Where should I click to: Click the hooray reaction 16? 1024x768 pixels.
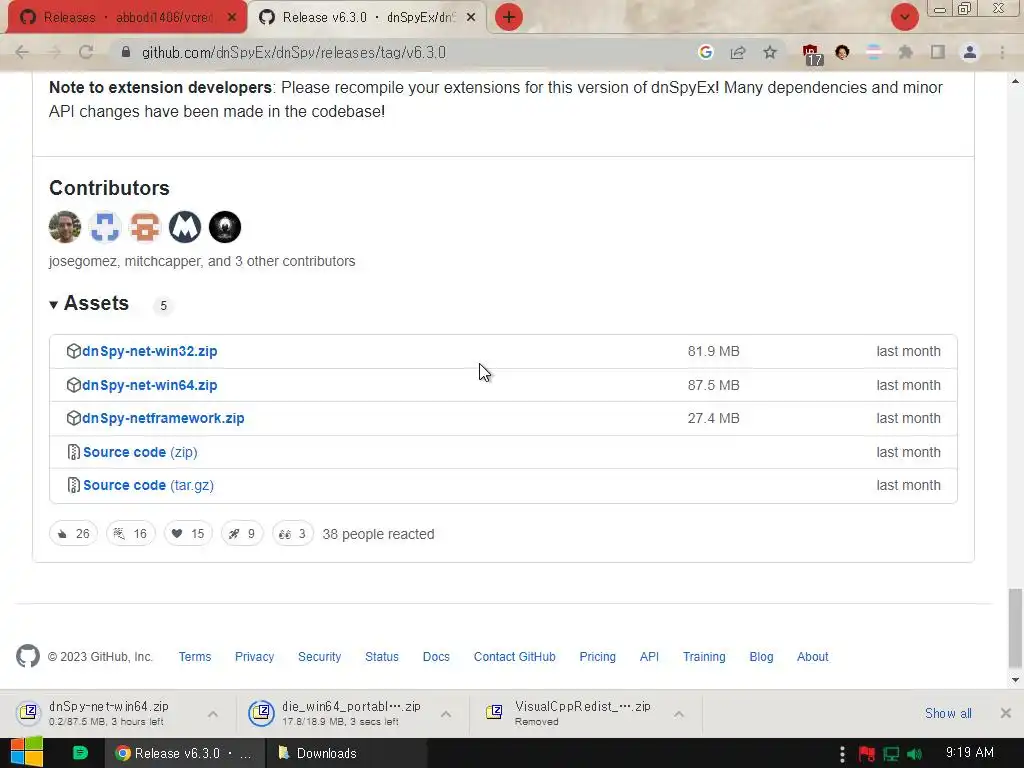[131, 534]
